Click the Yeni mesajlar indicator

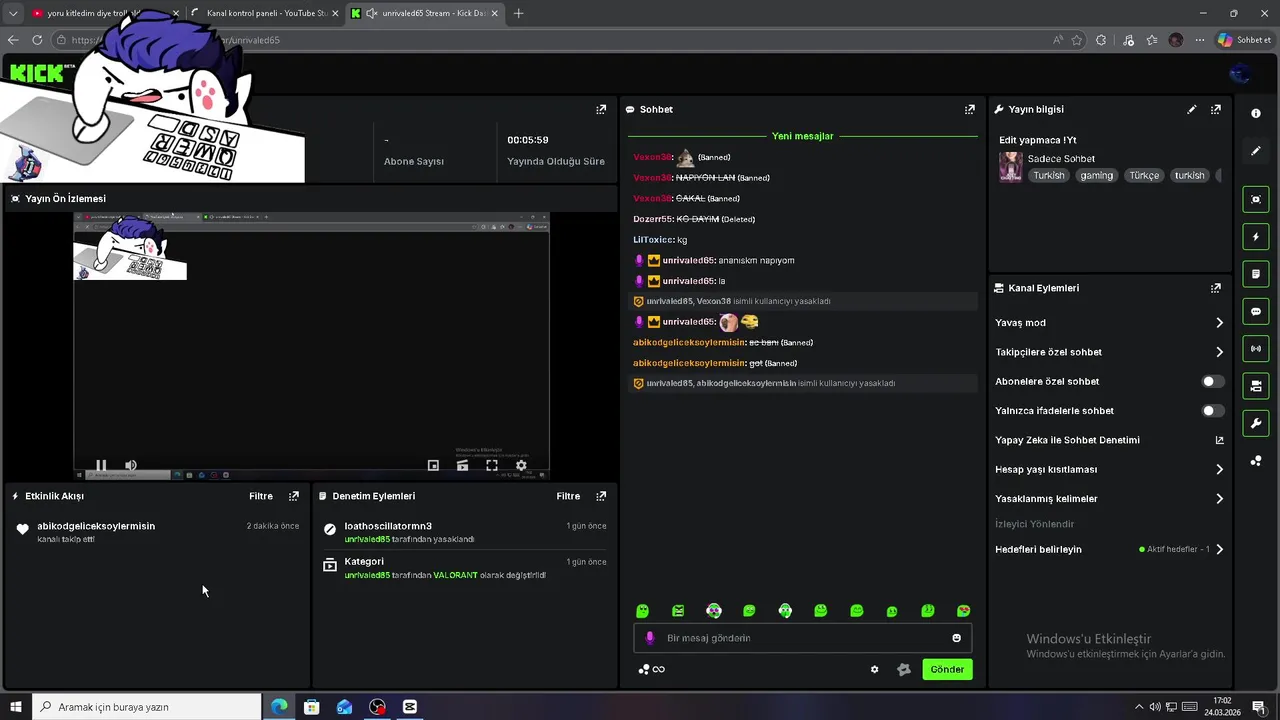802,136
